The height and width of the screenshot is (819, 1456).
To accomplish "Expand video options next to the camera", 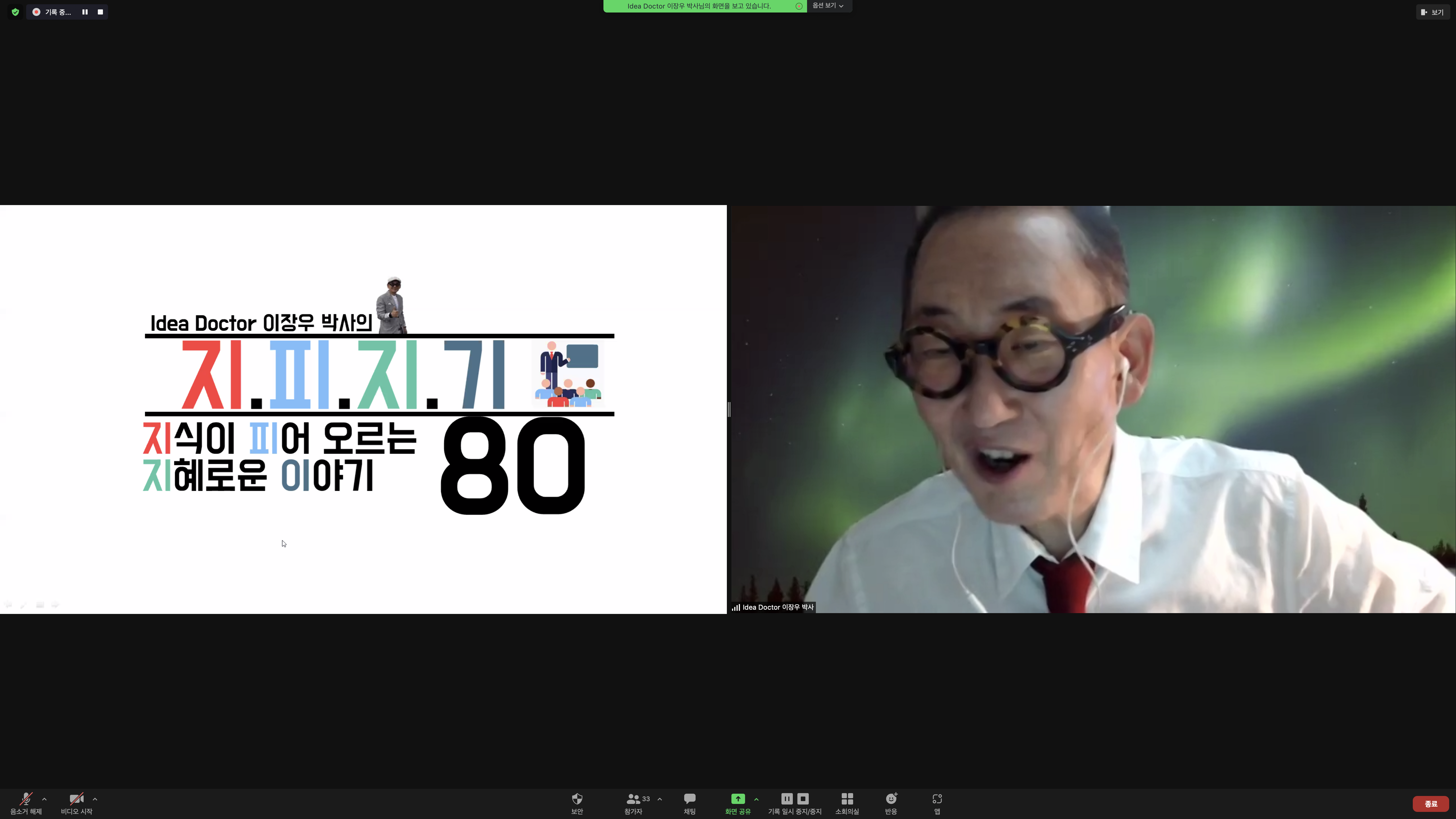I will (x=95, y=799).
